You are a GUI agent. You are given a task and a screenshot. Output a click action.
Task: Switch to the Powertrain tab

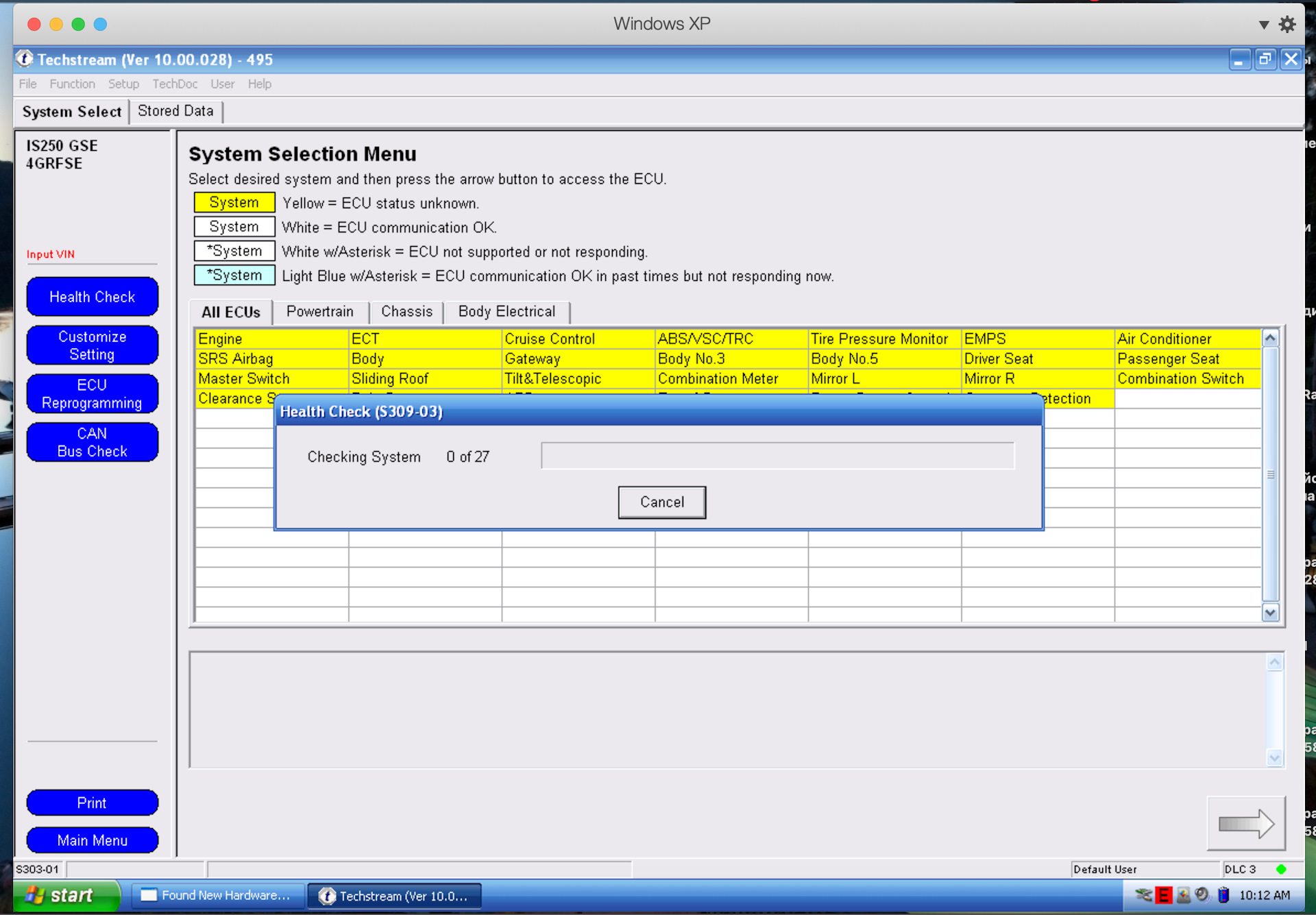tap(320, 312)
